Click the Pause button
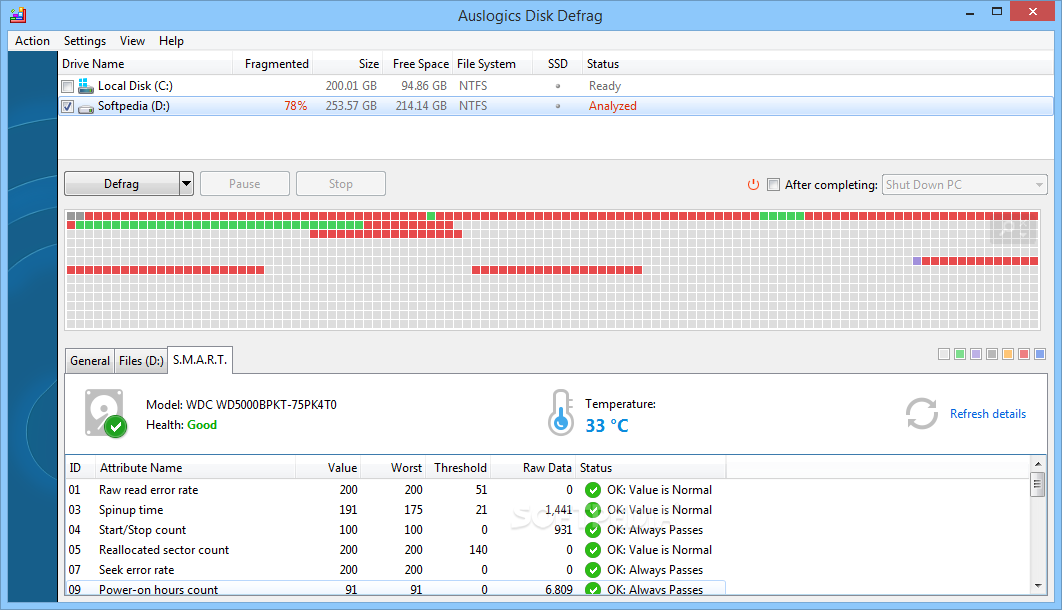The height and width of the screenshot is (610, 1062). pyautogui.click(x=245, y=183)
